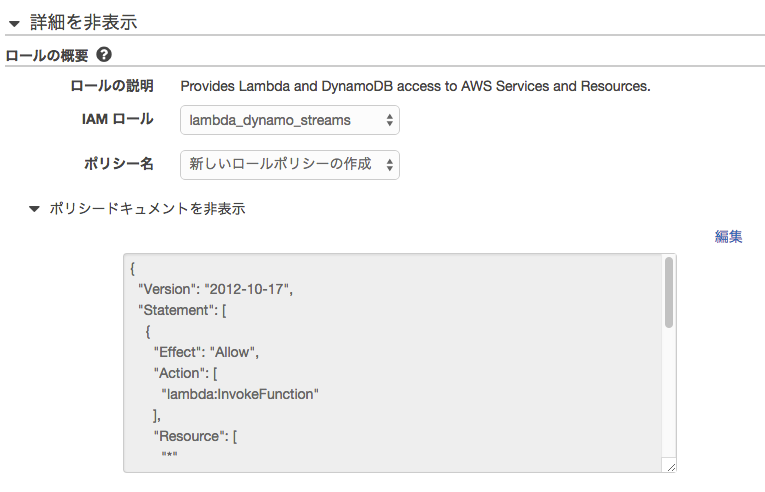Click the "Statement" line in policy

[x=183, y=310]
